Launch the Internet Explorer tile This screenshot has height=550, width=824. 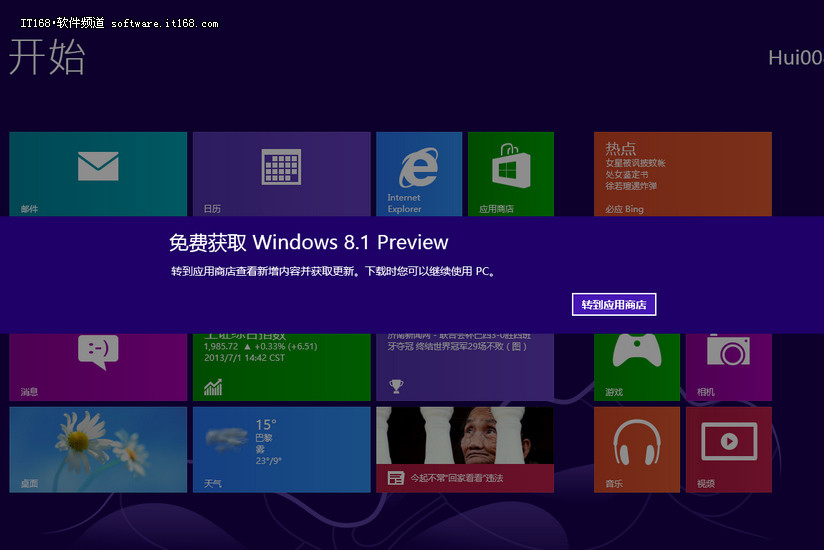(x=419, y=174)
